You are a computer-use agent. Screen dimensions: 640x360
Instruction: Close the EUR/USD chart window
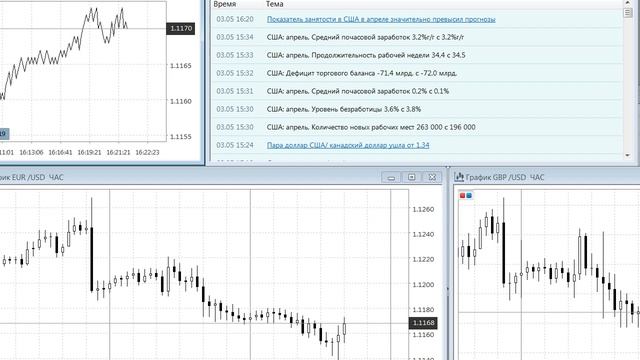coord(432,177)
